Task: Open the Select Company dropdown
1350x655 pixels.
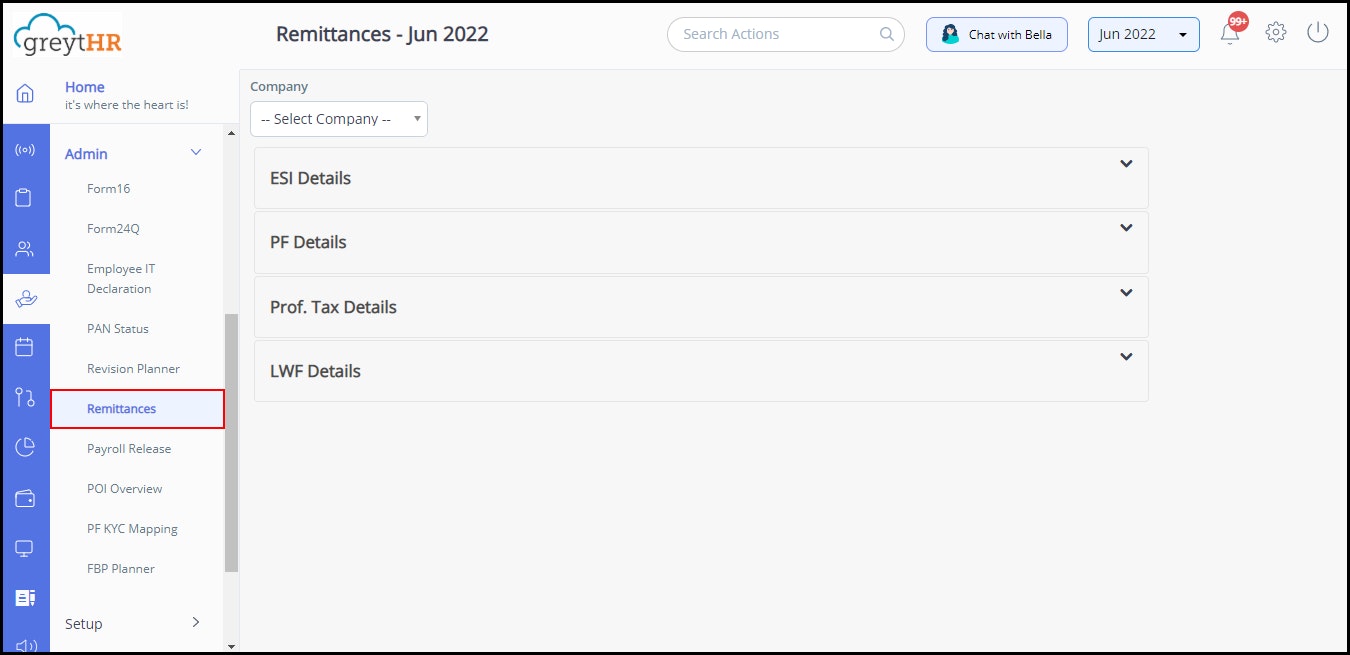Action: click(x=338, y=119)
